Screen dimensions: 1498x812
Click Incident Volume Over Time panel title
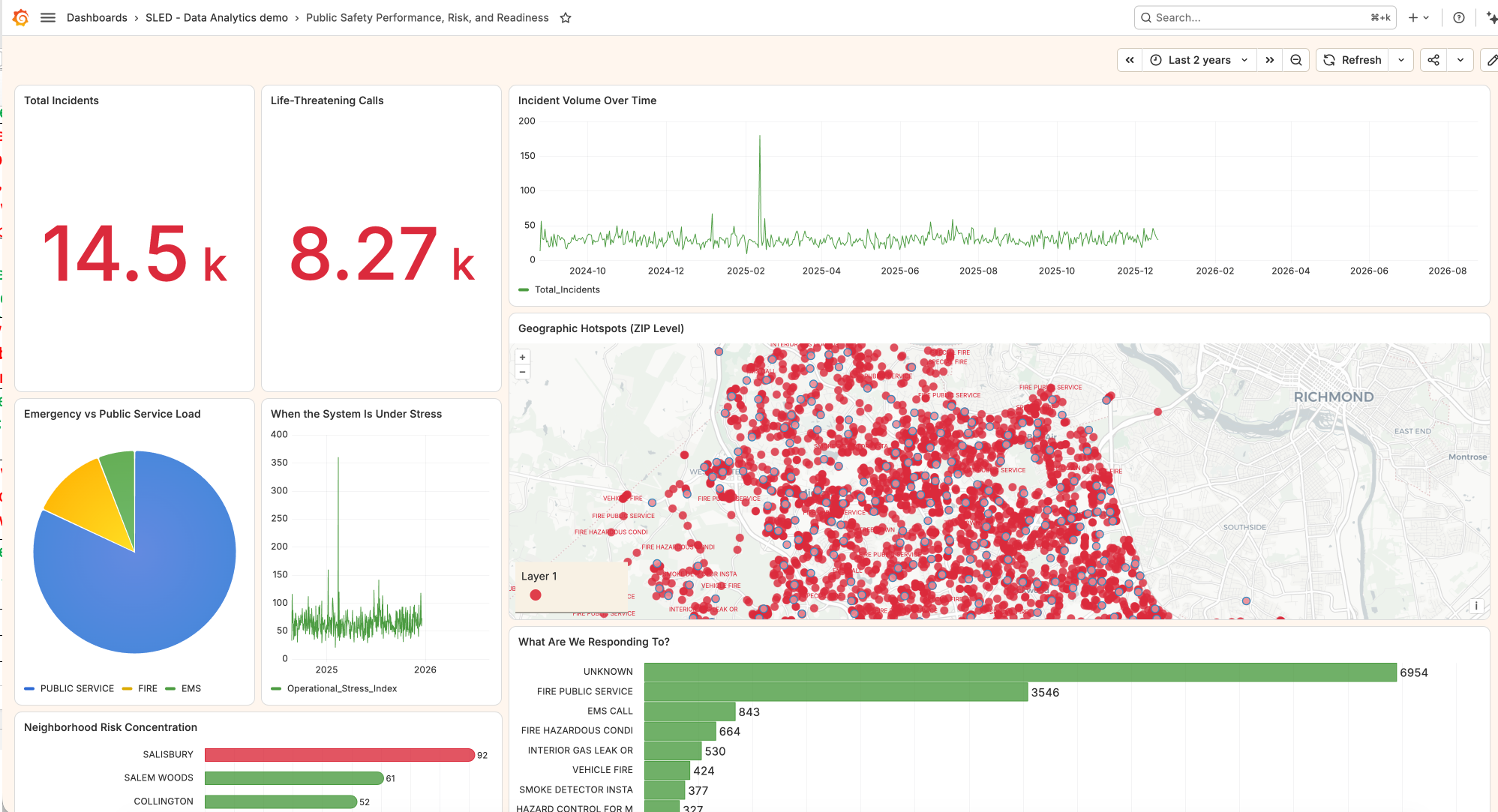587,100
